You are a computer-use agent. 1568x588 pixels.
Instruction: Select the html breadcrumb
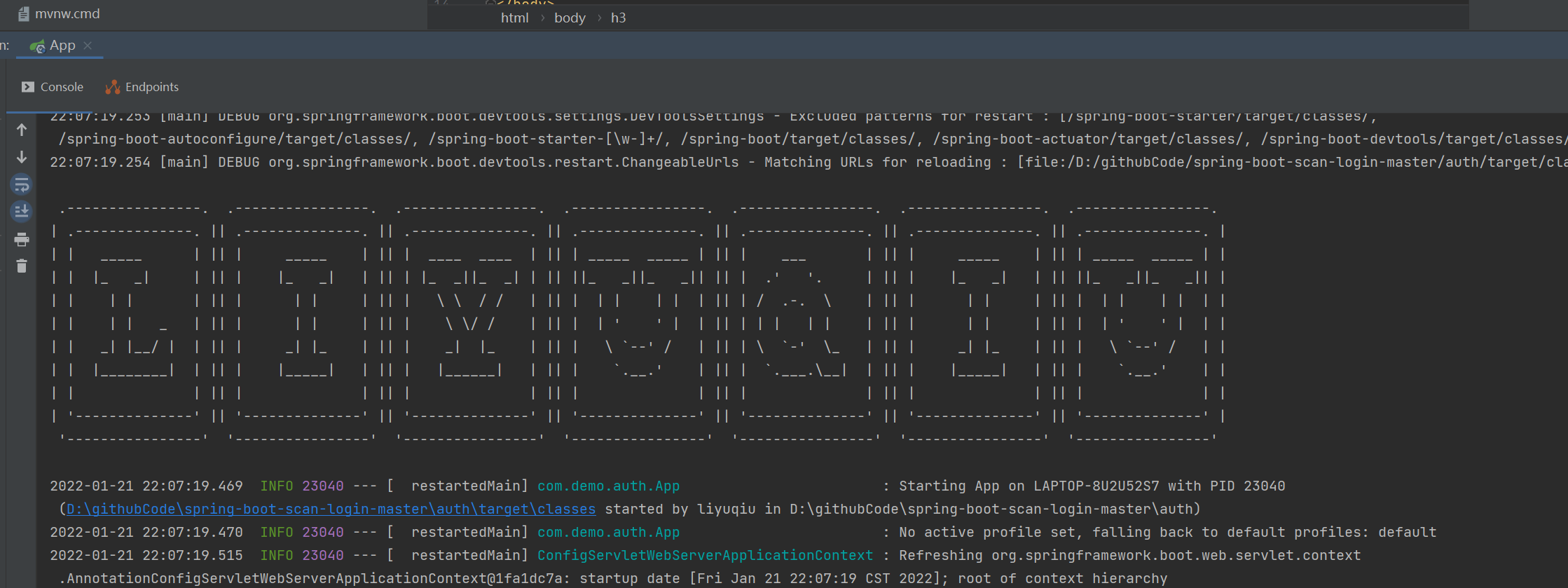[514, 18]
